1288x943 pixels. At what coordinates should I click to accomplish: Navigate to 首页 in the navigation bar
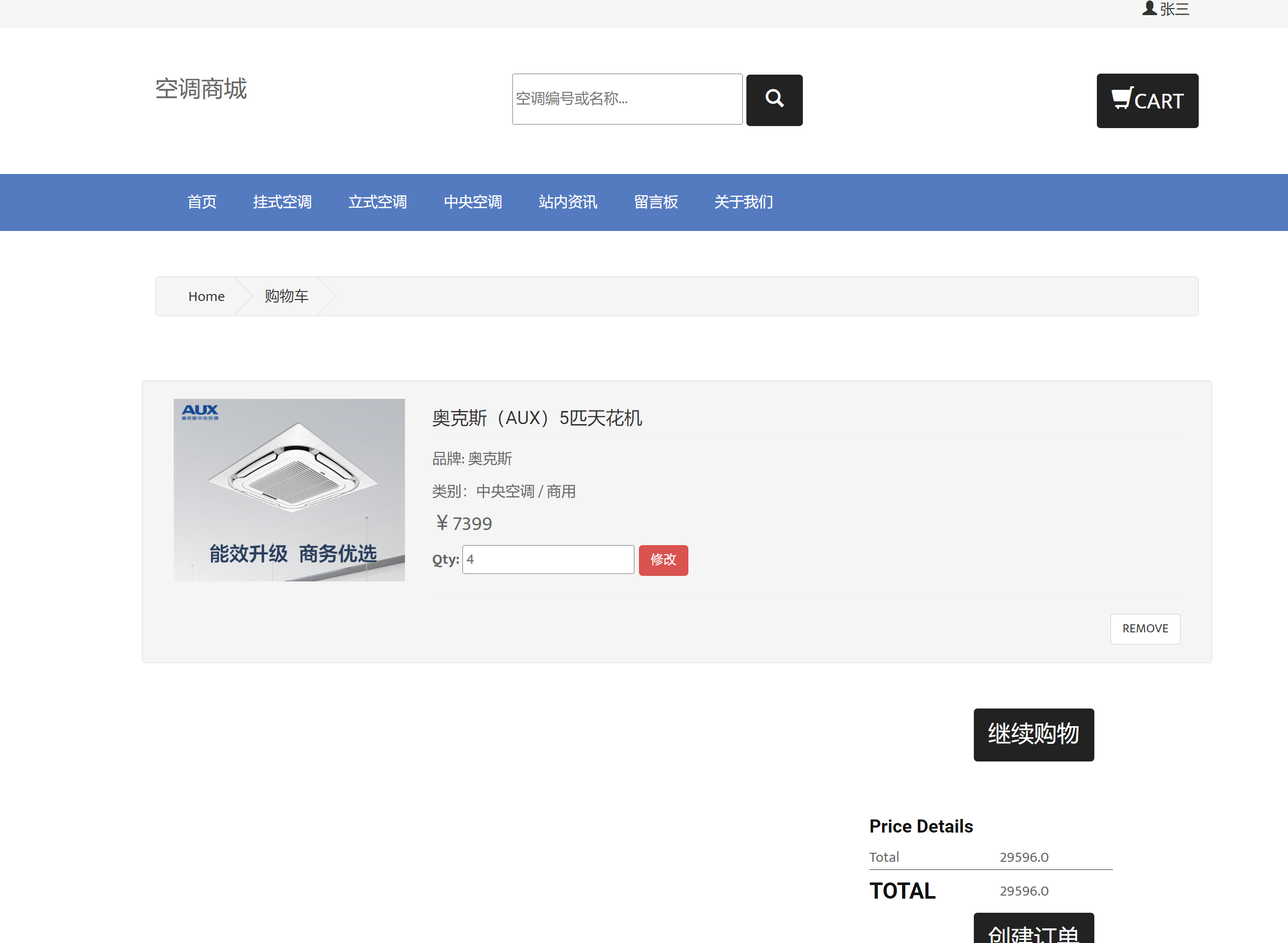point(202,202)
